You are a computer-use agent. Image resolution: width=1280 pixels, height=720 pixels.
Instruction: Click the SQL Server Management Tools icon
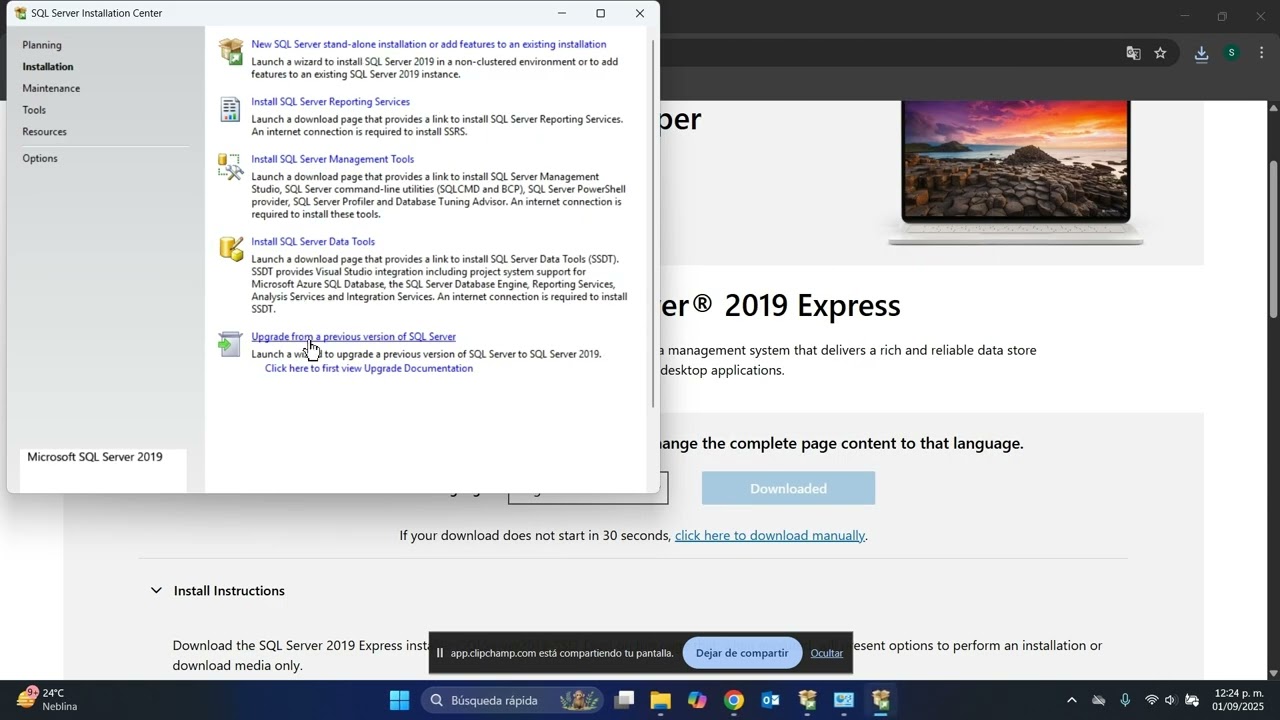231,167
